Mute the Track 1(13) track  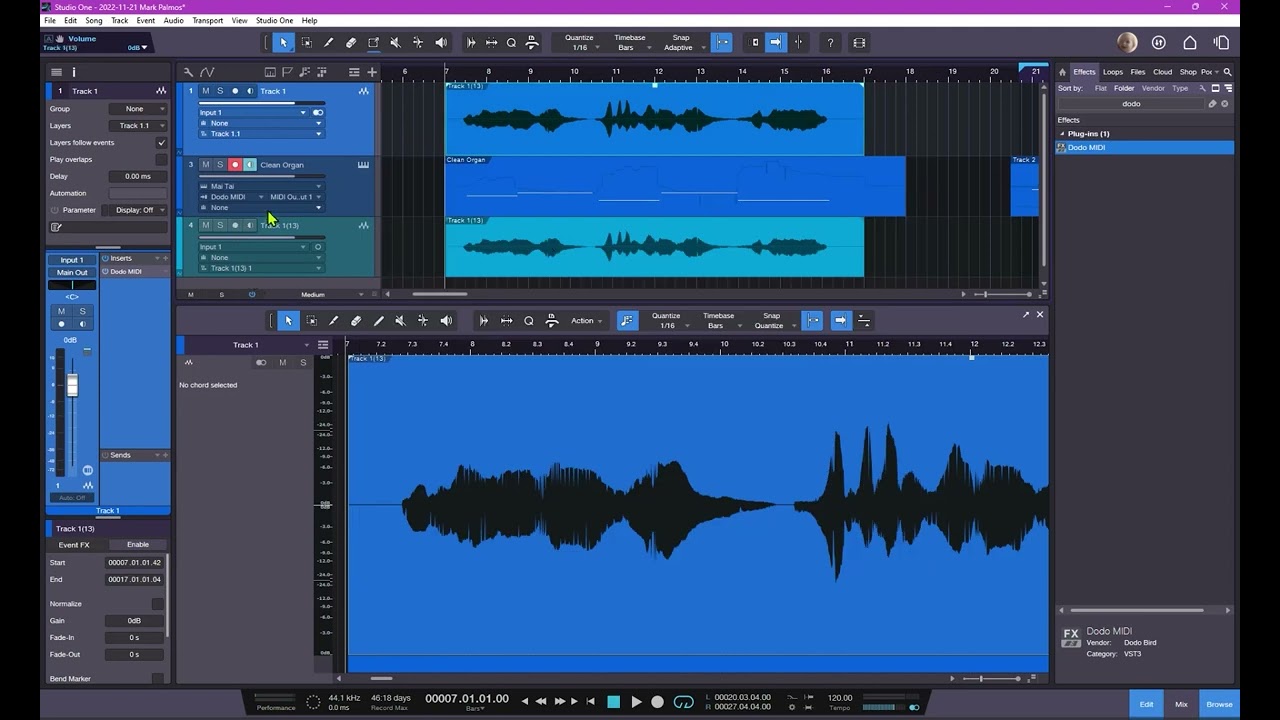pos(206,225)
